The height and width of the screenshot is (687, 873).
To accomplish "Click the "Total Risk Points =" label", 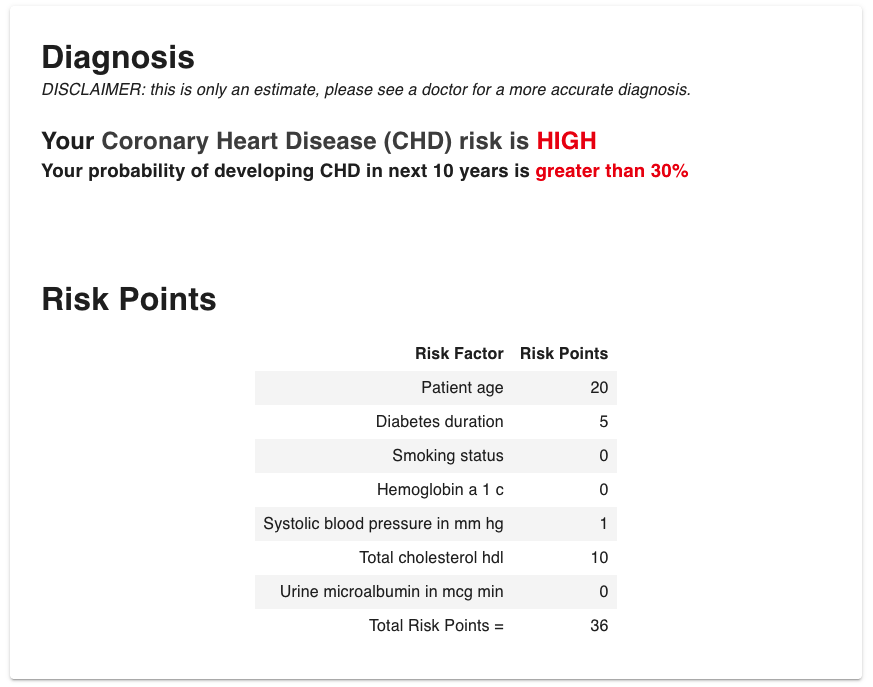I will point(436,626).
